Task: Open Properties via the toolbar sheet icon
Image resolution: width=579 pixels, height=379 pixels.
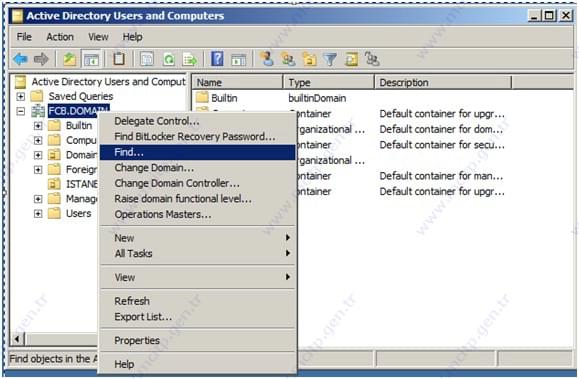Action: pyautogui.click(x=147, y=59)
